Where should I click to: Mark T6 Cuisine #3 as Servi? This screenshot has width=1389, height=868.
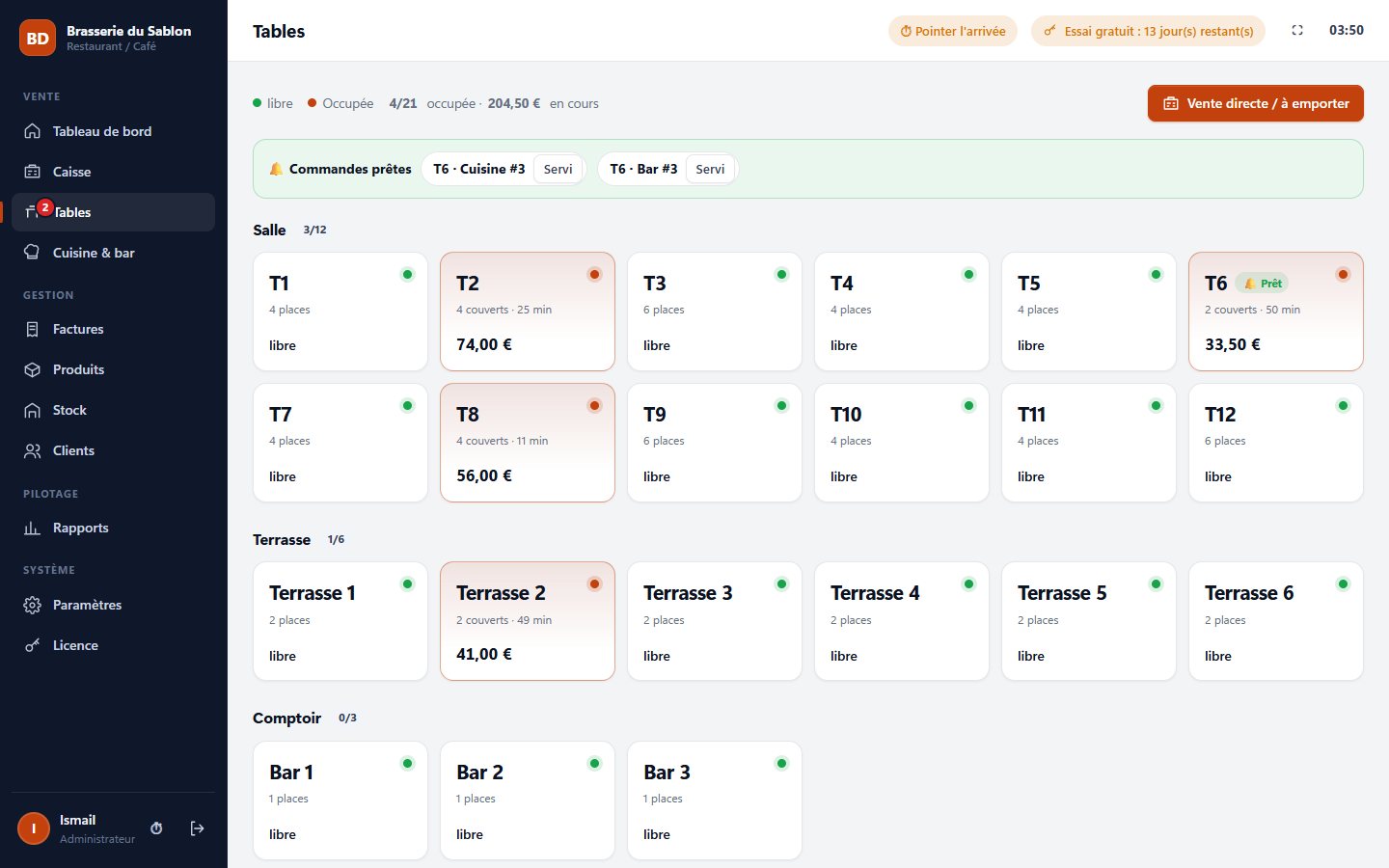point(558,169)
